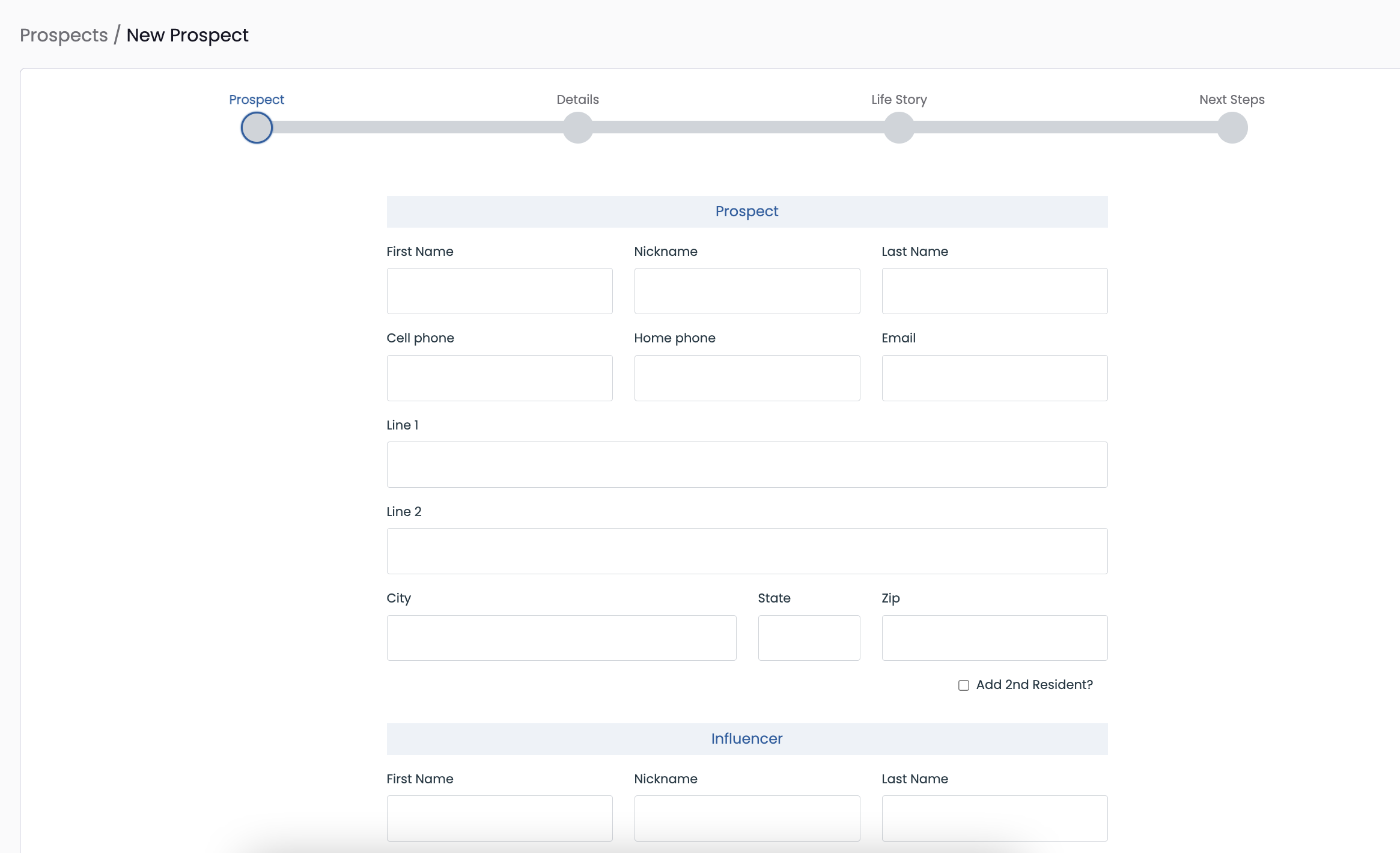
Task: Select the Next Steps step circle
Action: (x=1232, y=127)
